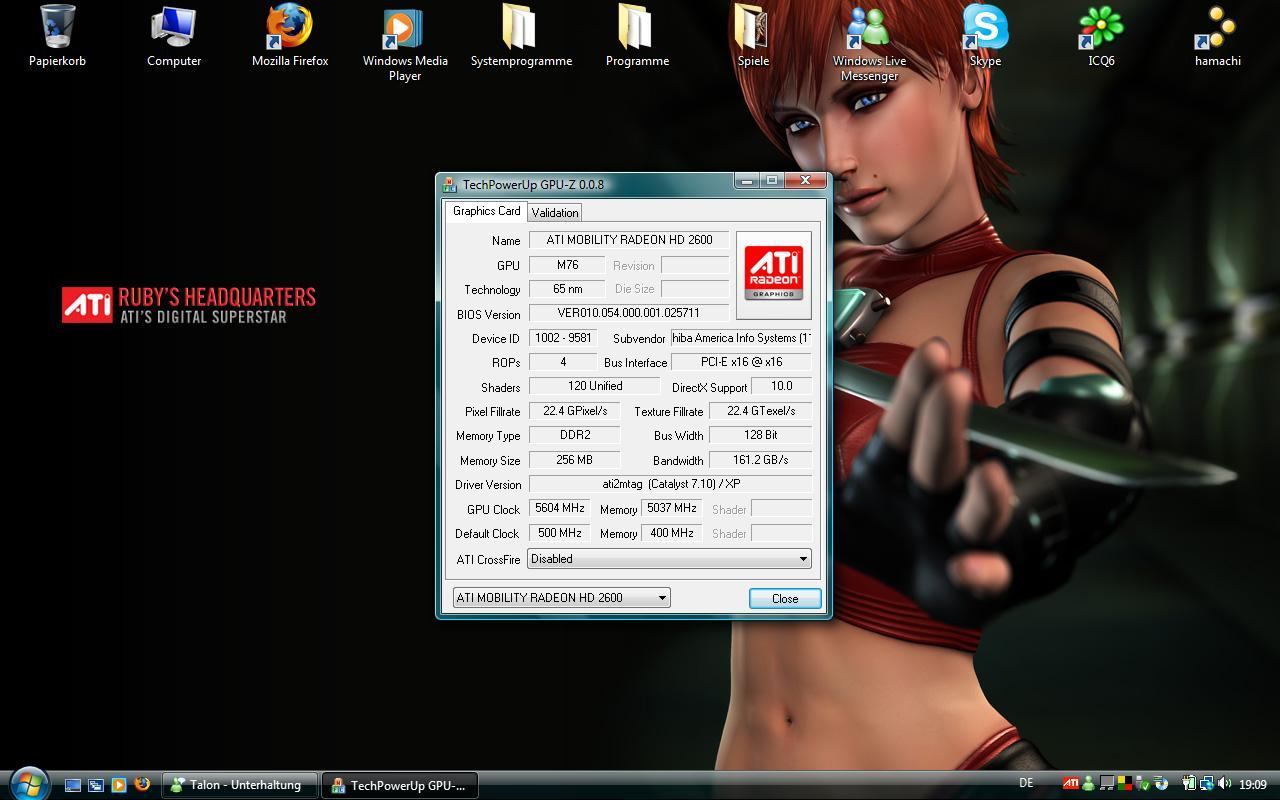This screenshot has width=1280, height=800.
Task: Click the DE language indicator in taskbar
Action: (1026, 783)
